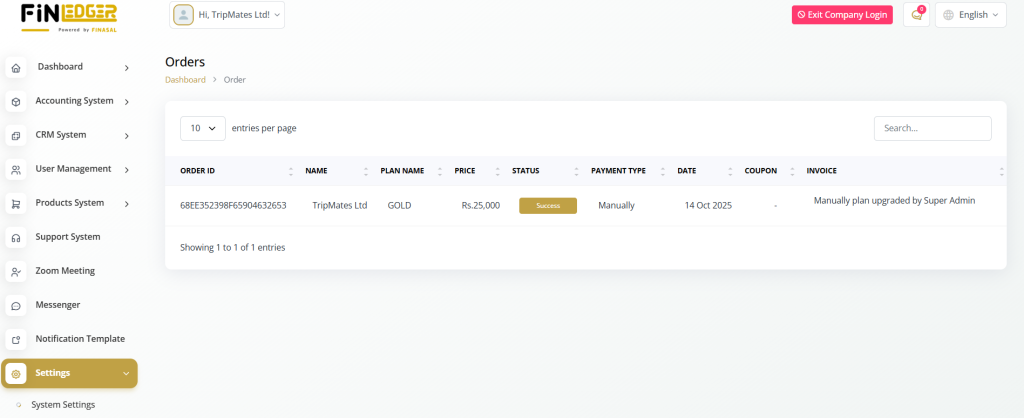Click the Notification Template icon
Screen dimensions: 1024x418
coord(15,340)
